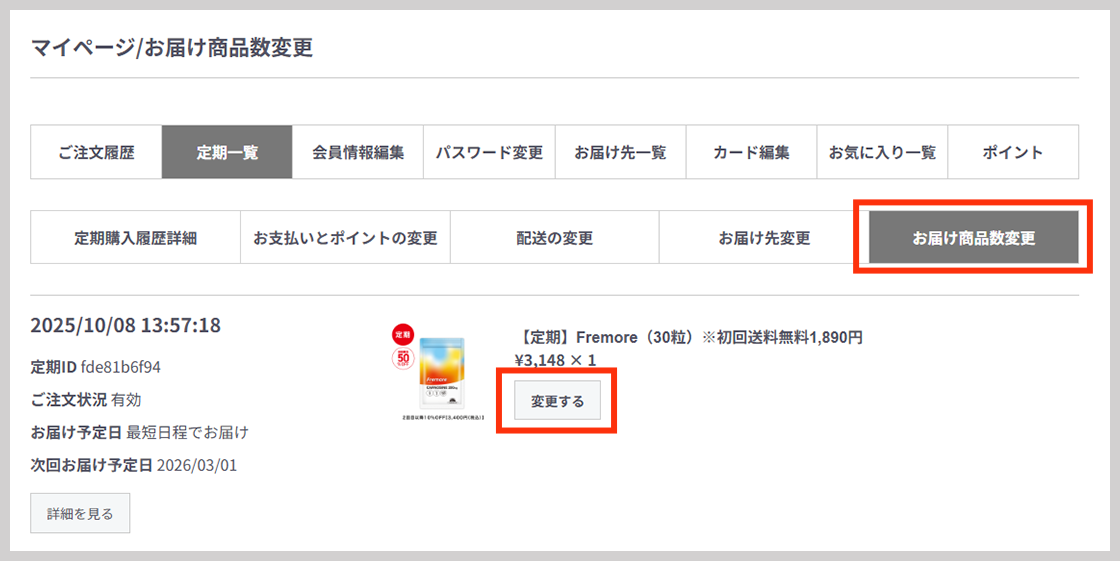Switch to the 配送の変更 sub-tab
This screenshot has height=561, width=1120.
click(x=554, y=238)
